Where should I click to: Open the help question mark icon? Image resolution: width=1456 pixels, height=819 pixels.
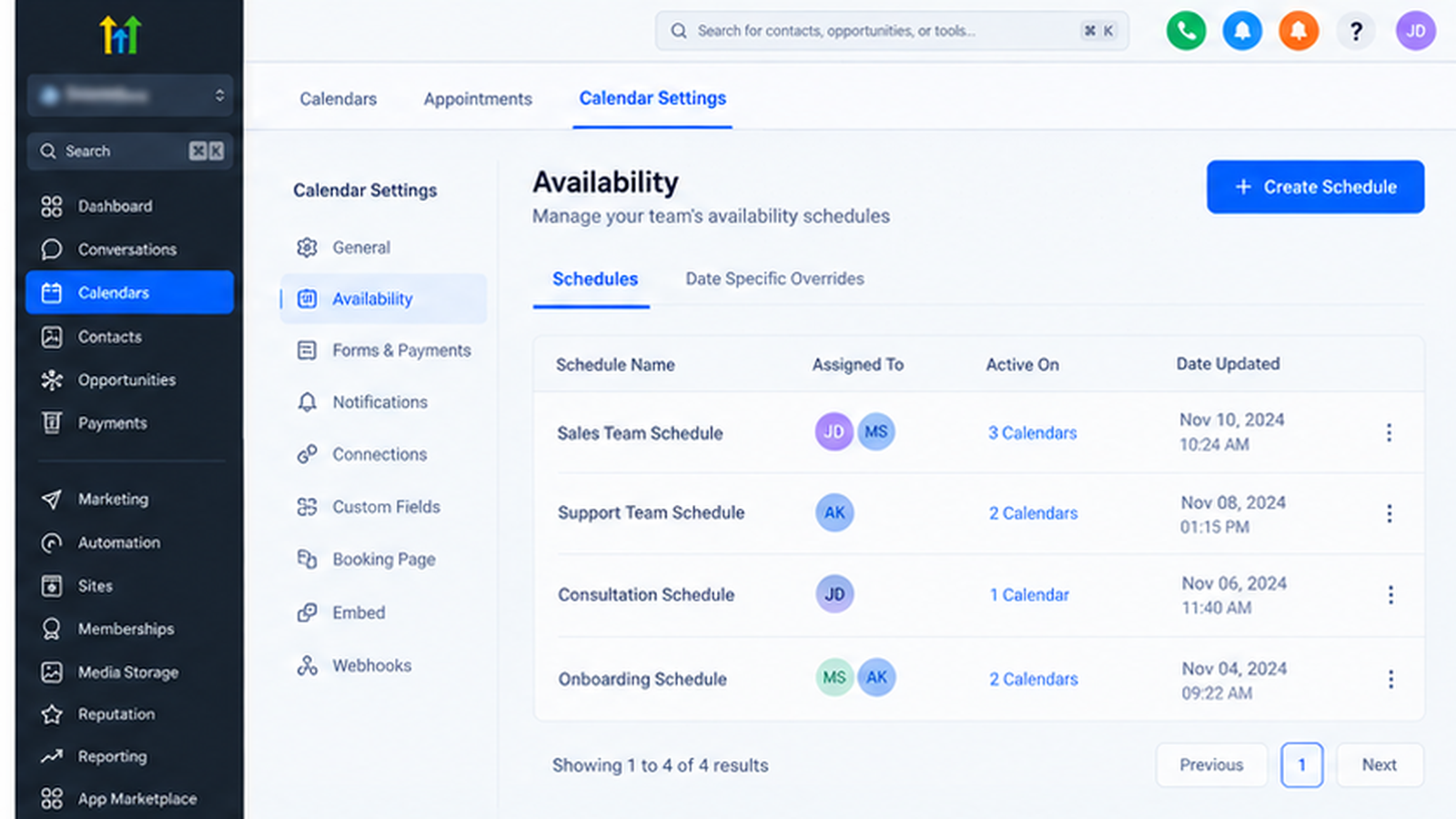[1356, 31]
